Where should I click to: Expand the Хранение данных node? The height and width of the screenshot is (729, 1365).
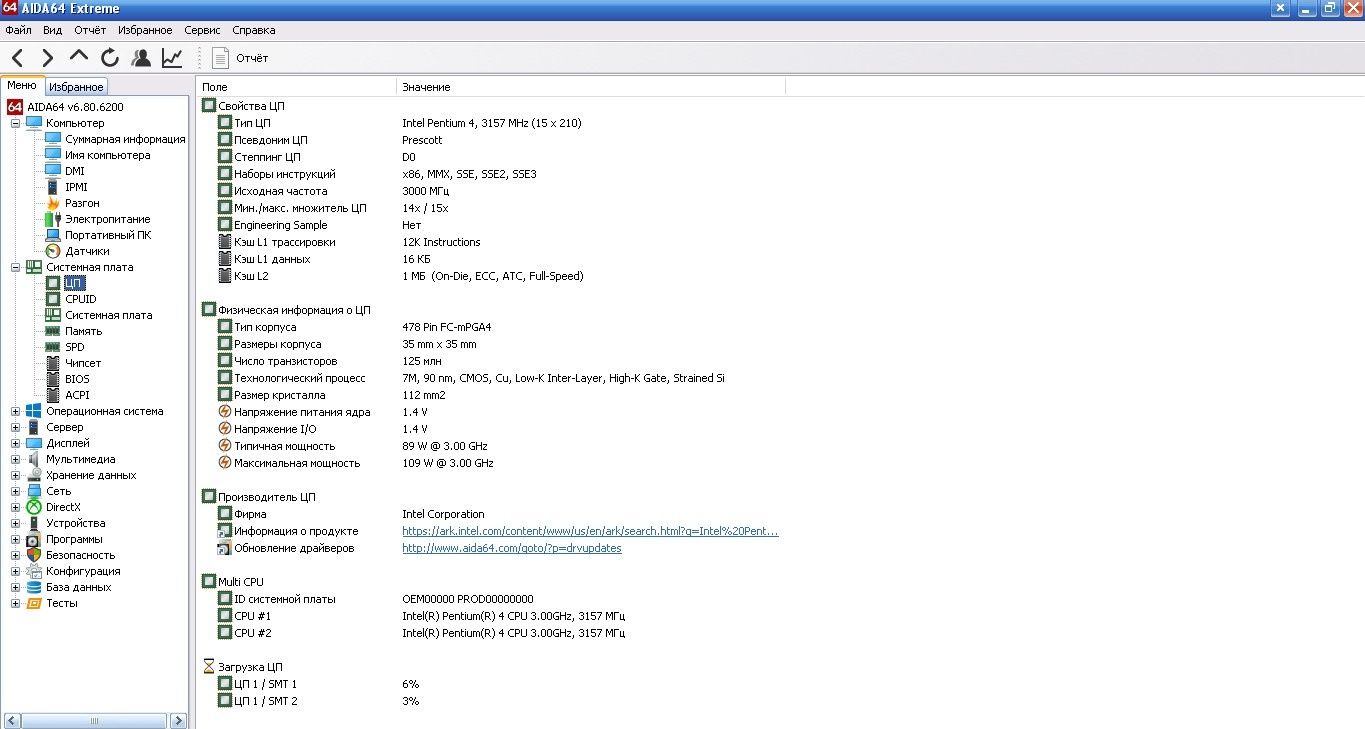tap(16, 475)
